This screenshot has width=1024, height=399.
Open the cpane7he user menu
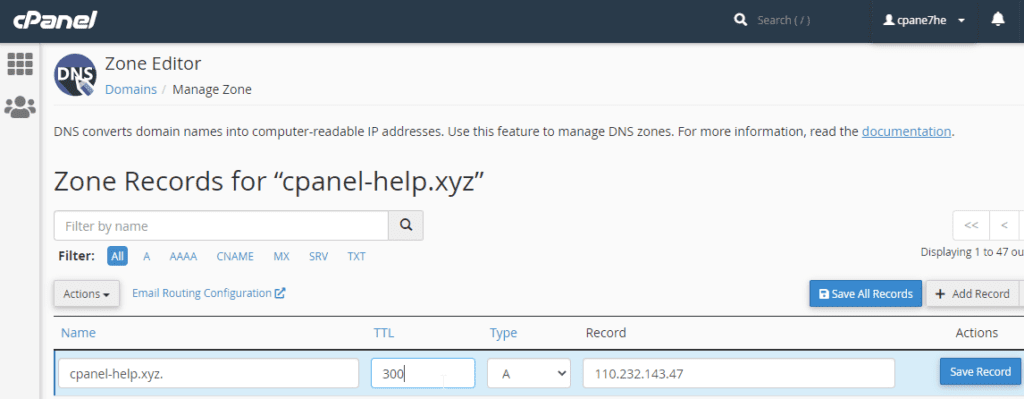tap(923, 21)
